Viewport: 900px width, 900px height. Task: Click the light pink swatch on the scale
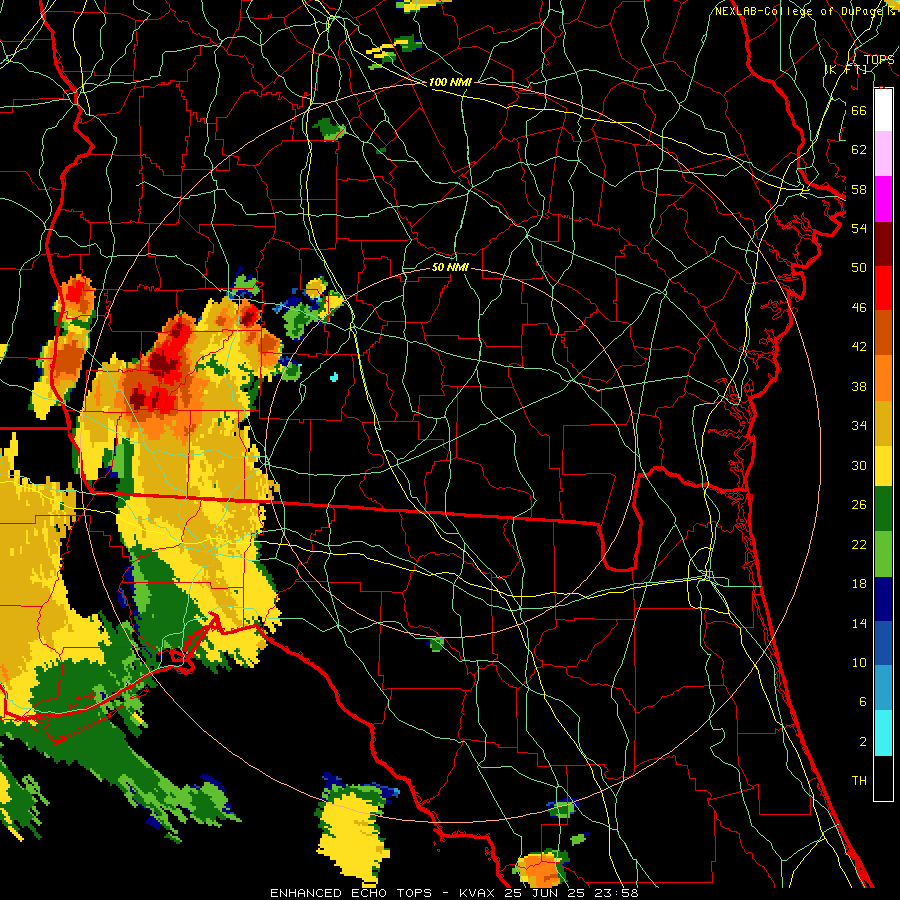[883, 153]
